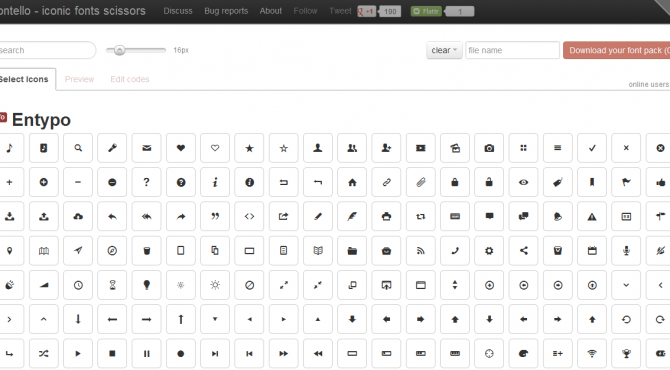Click the Follow link
This screenshot has height=370, width=670.
click(305, 11)
